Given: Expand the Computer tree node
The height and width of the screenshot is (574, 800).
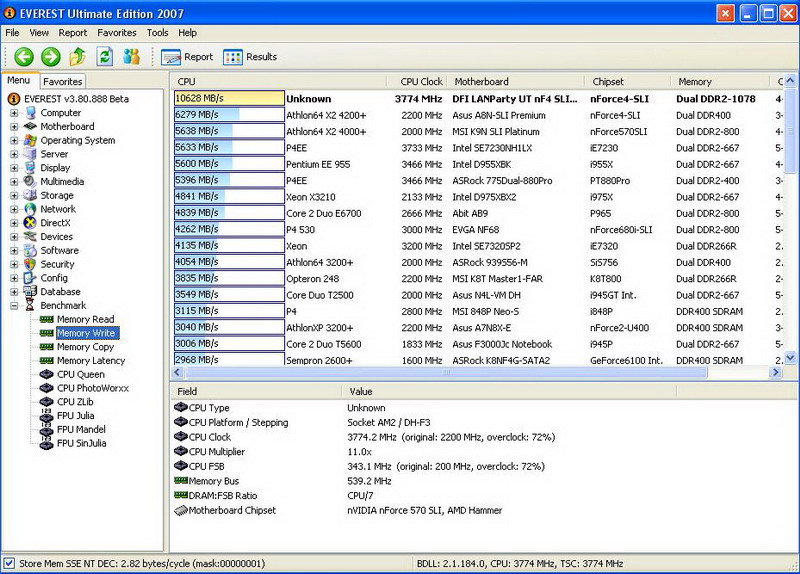Looking at the screenshot, I should click(x=14, y=113).
